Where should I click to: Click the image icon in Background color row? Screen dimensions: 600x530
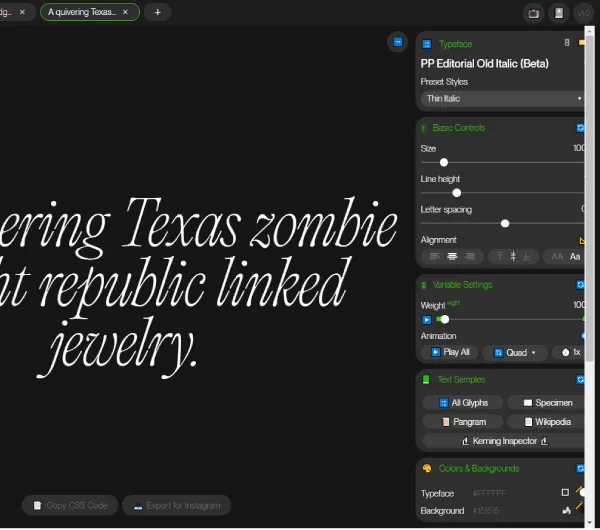[566, 510]
